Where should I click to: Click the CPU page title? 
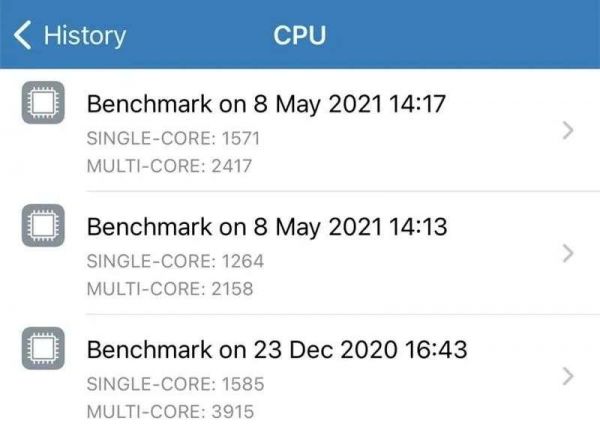tap(300, 36)
